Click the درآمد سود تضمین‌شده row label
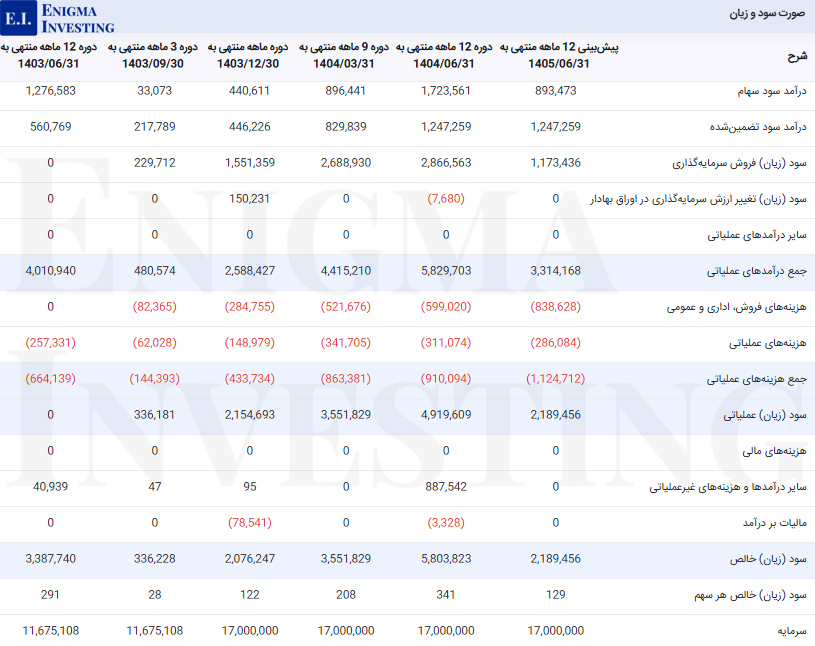Image resolution: width=815 pixels, height=646 pixels. click(762, 127)
